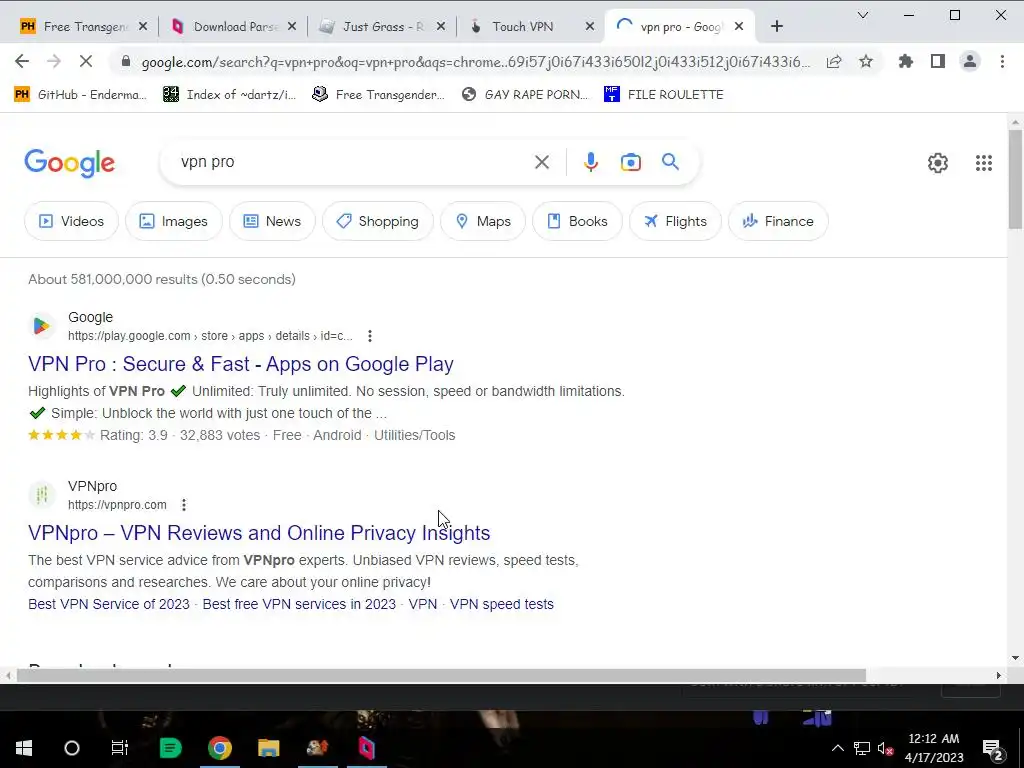This screenshot has width=1024, height=768.
Task: Open the Windows Start menu
Action: [x=24, y=748]
